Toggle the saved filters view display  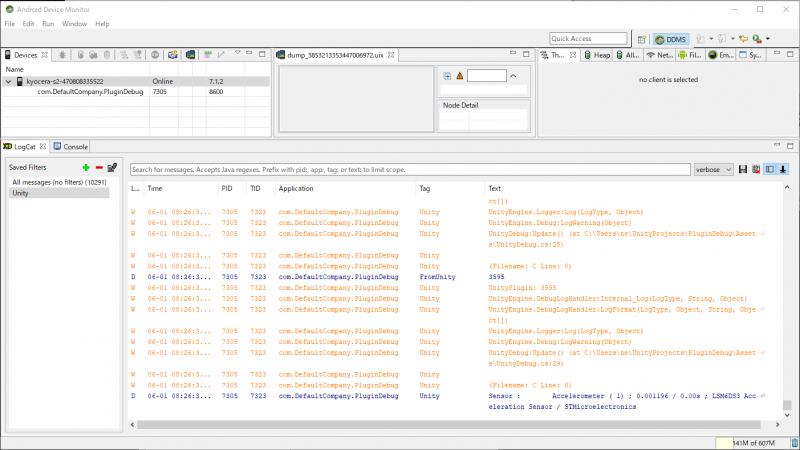(x=770, y=170)
